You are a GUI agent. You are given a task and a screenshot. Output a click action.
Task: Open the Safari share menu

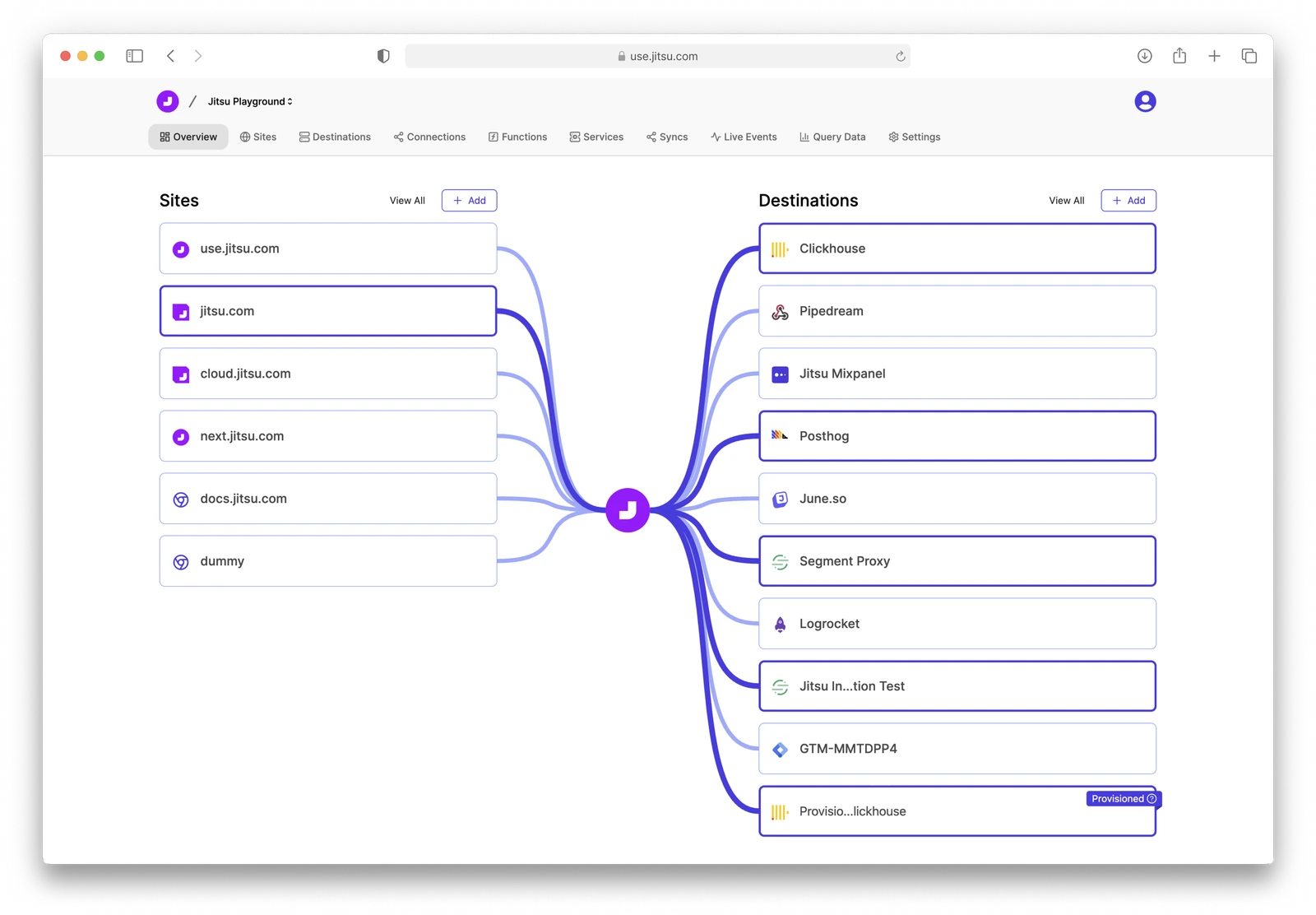point(1179,55)
